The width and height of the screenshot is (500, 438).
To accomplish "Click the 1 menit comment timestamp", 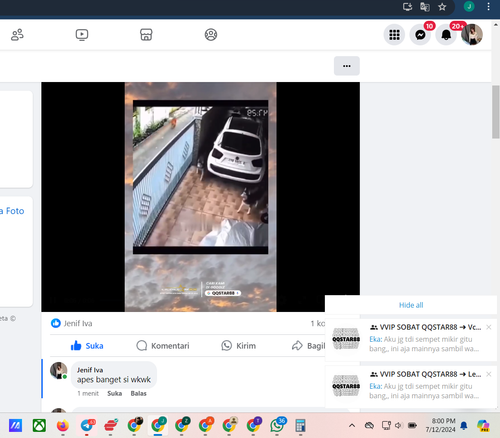I will pos(88,393).
